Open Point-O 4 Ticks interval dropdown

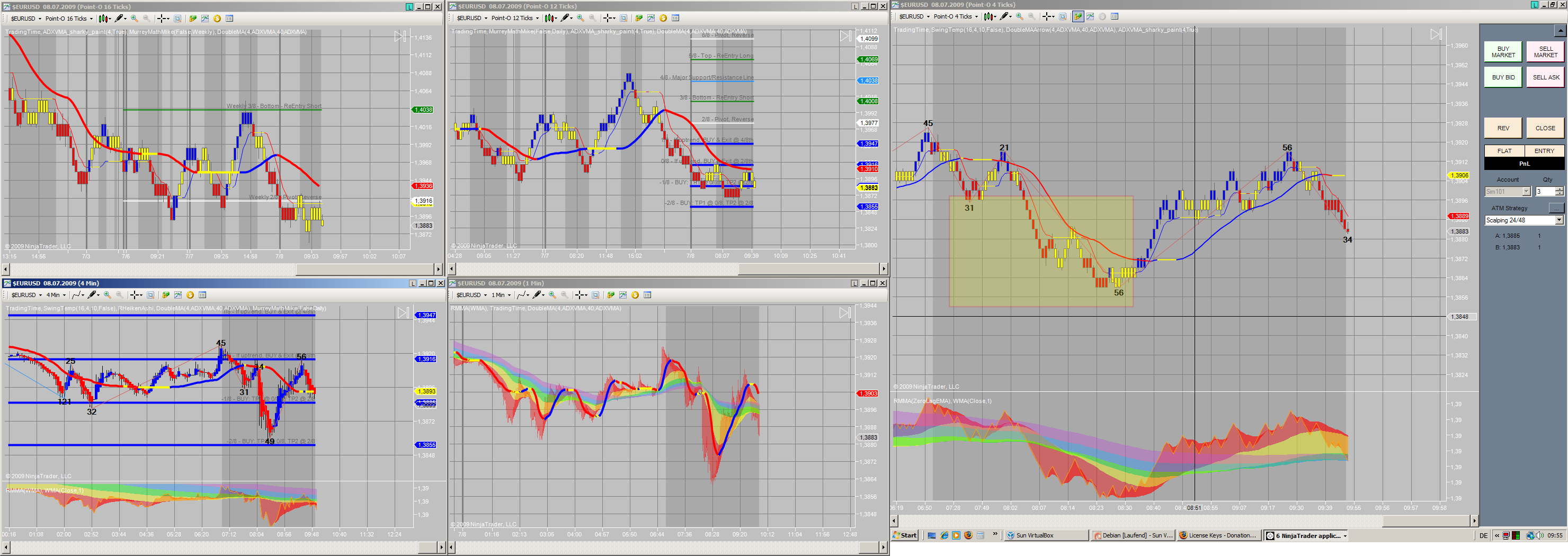(x=956, y=16)
